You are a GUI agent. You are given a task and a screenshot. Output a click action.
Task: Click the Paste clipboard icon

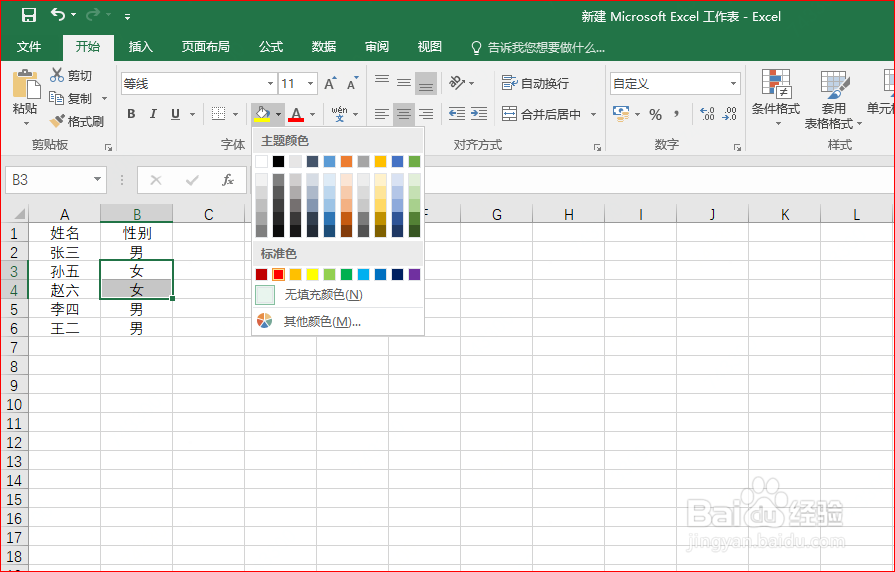pyautogui.click(x=25, y=84)
